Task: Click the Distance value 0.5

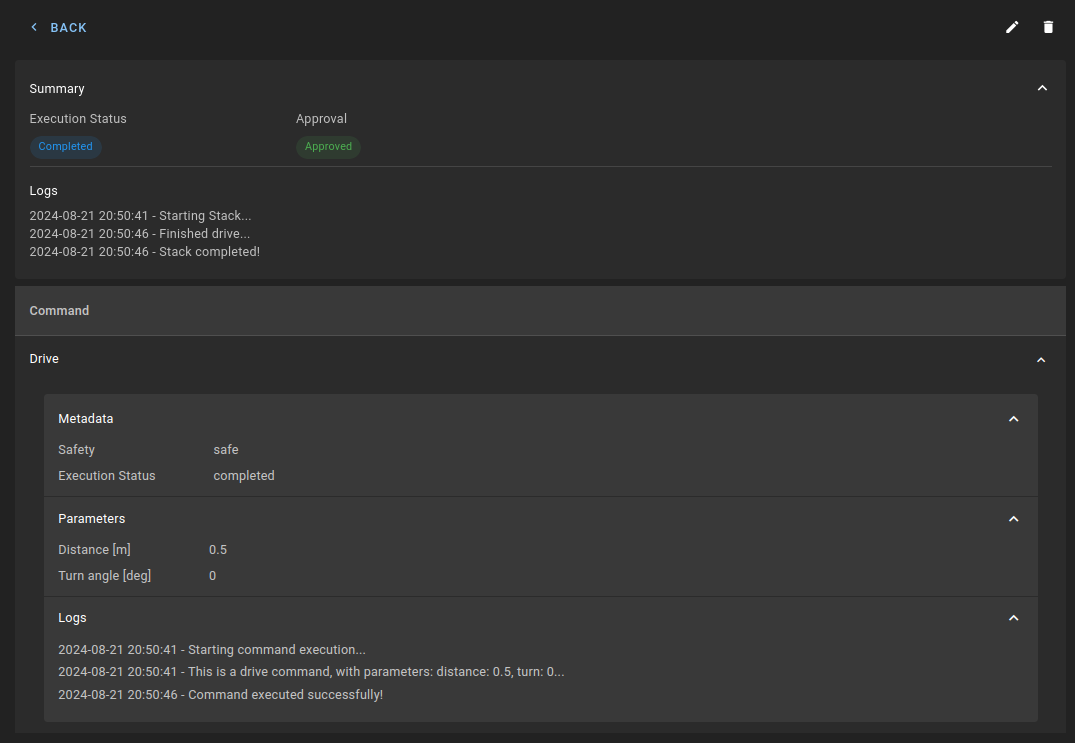Action: [x=218, y=550]
